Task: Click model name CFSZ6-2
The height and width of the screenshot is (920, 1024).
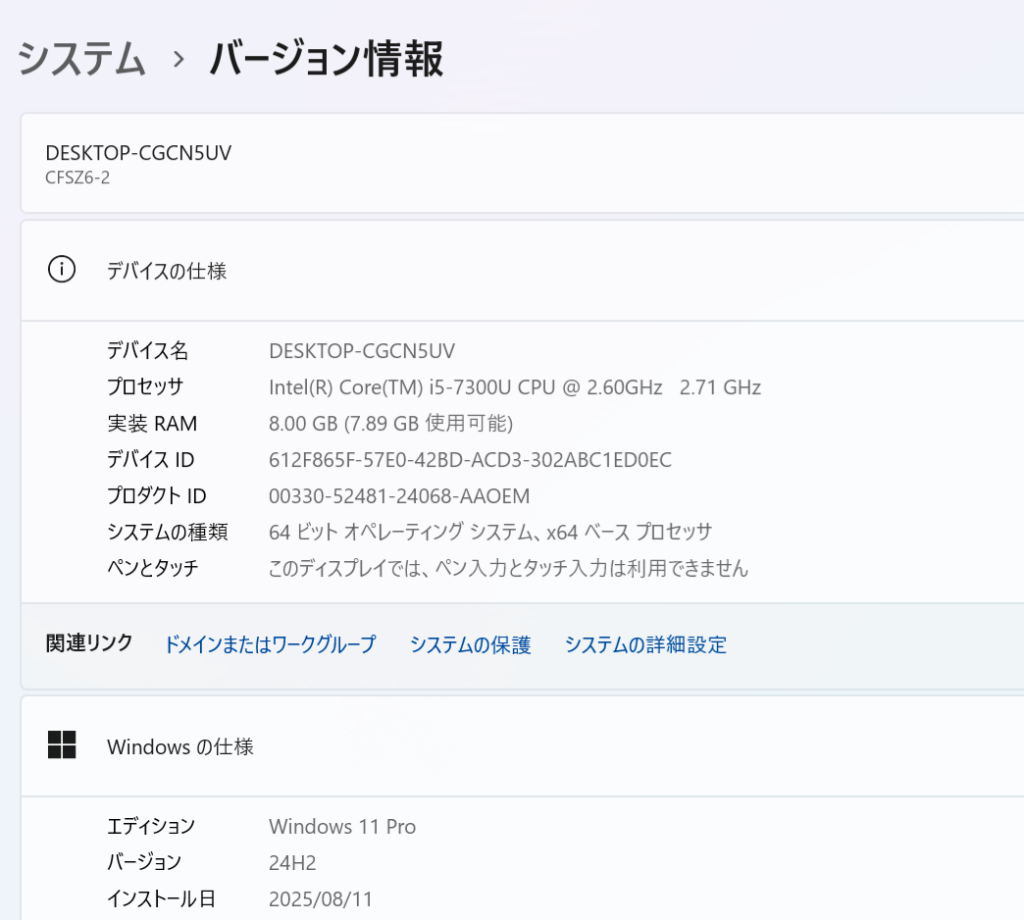Action: pyautogui.click(x=78, y=178)
